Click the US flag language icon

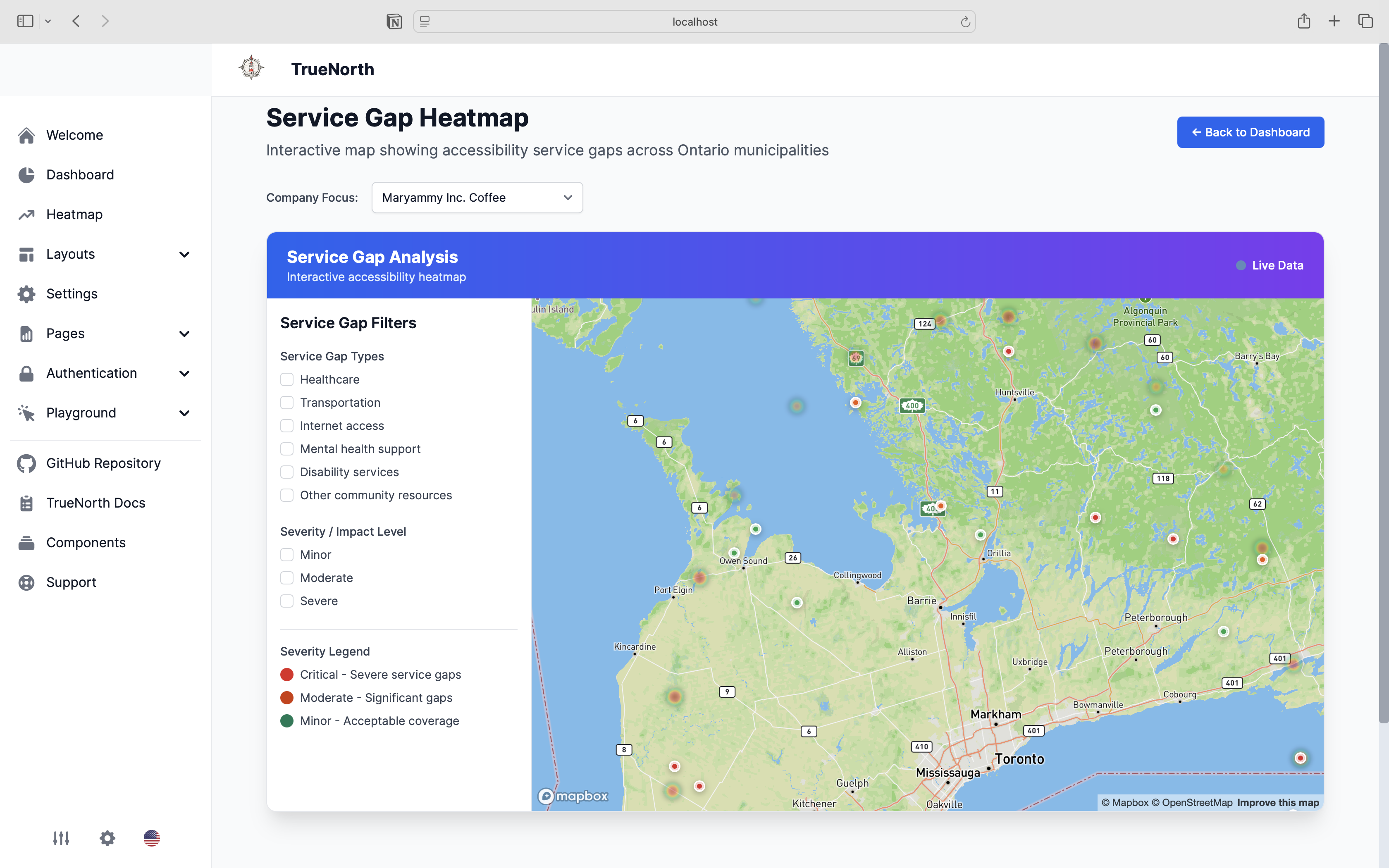coord(152,838)
